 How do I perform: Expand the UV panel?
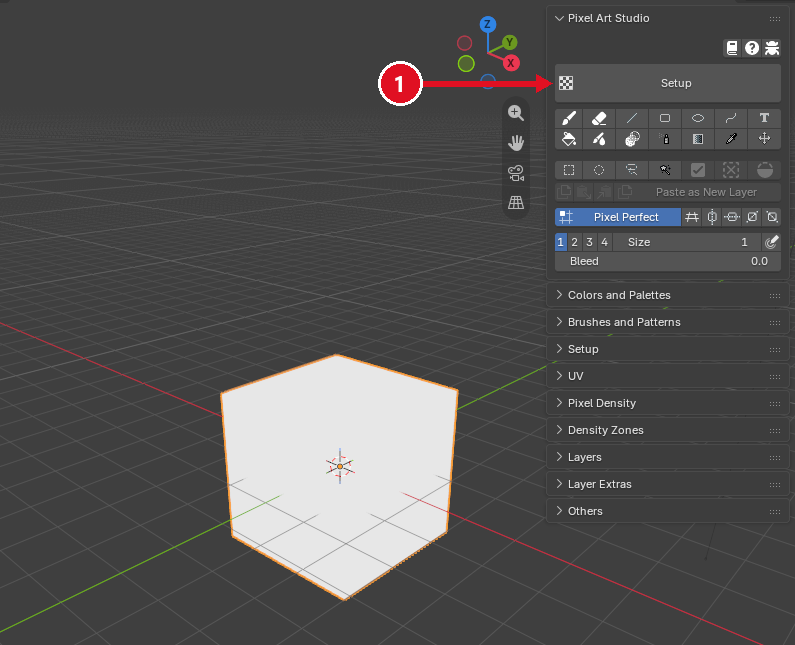[x=668, y=376]
